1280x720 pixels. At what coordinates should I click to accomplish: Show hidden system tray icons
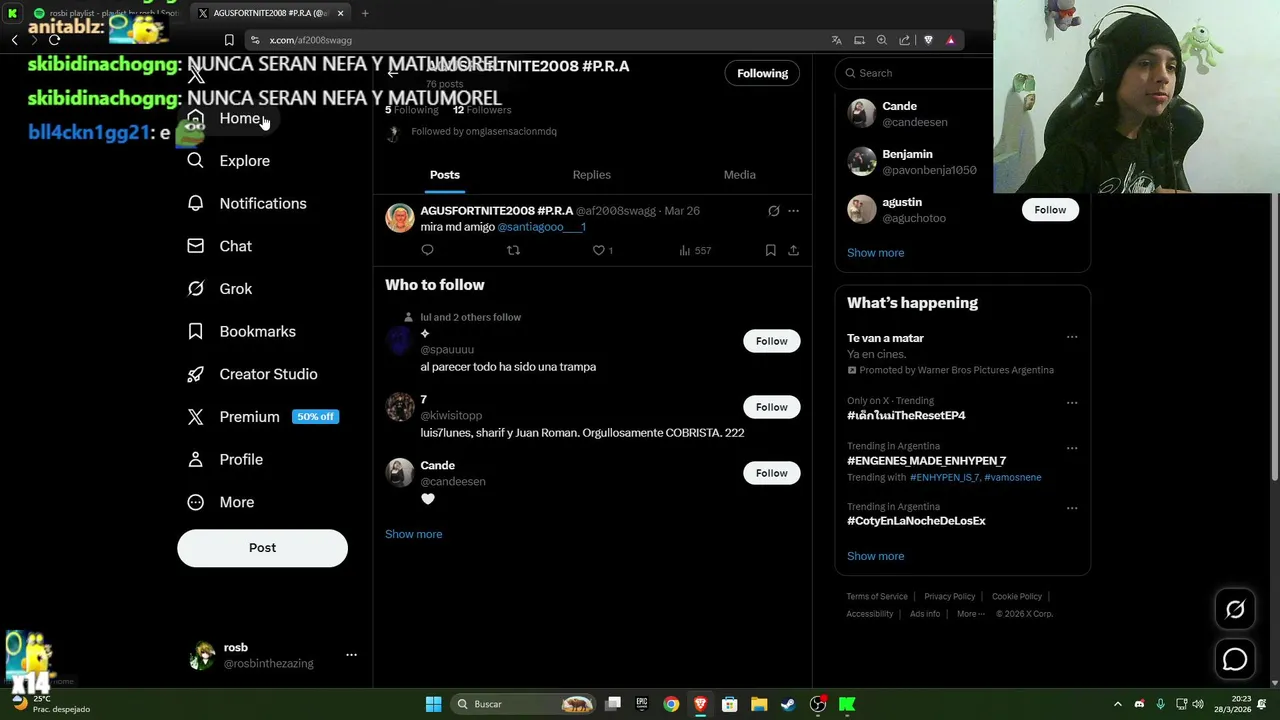pyautogui.click(x=1118, y=704)
